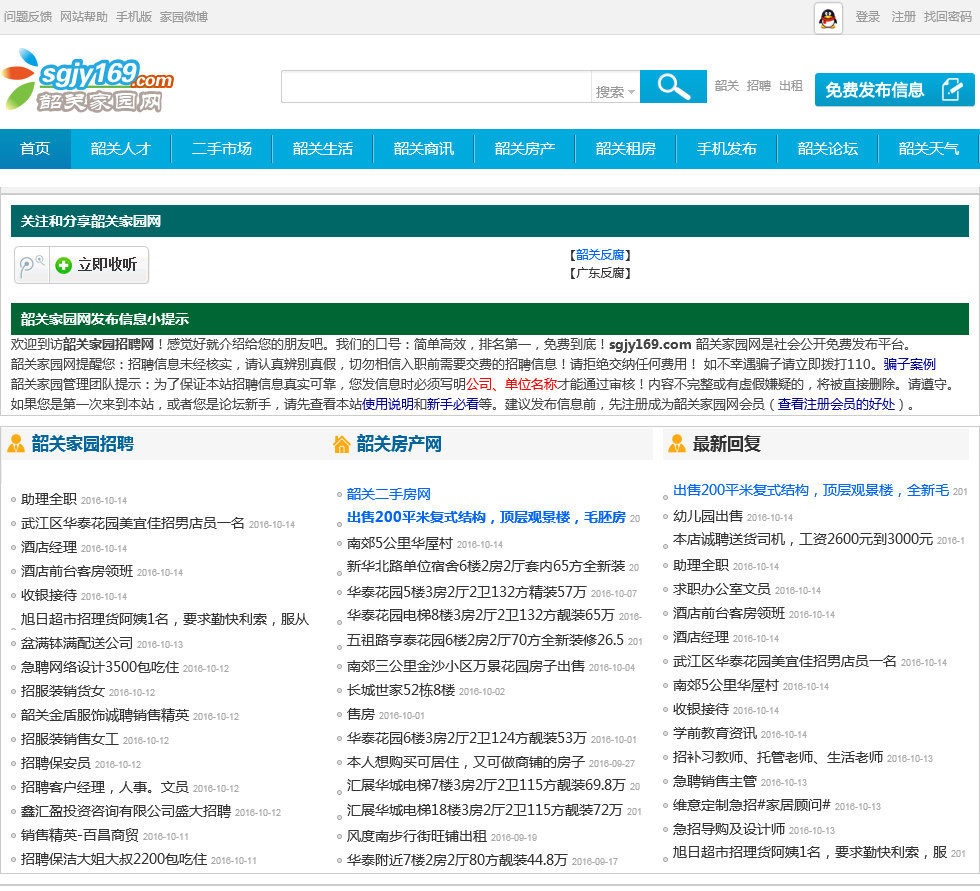Click the green plus icon beside 立即收听
980x891 pixels.
pos(63,266)
